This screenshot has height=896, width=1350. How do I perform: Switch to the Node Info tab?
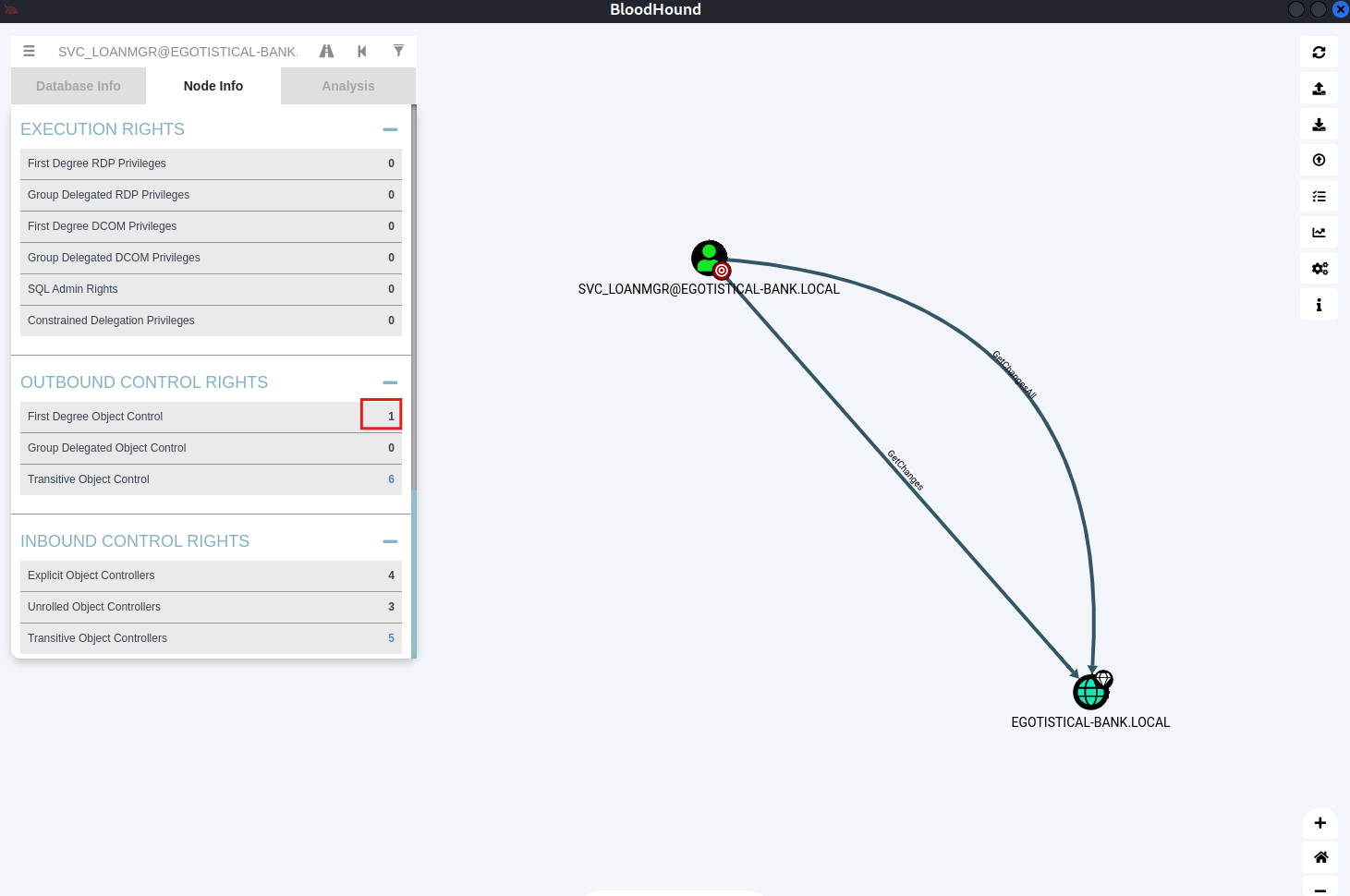[213, 86]
